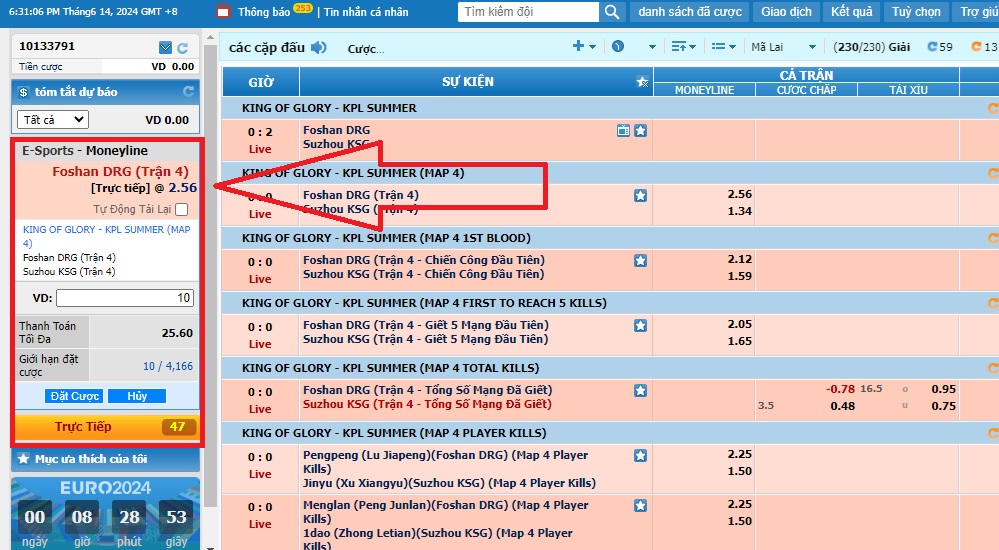
Task: Favorite the Giết 5 Mạng Đầu Tiên match star
Action: click(640, 326)
